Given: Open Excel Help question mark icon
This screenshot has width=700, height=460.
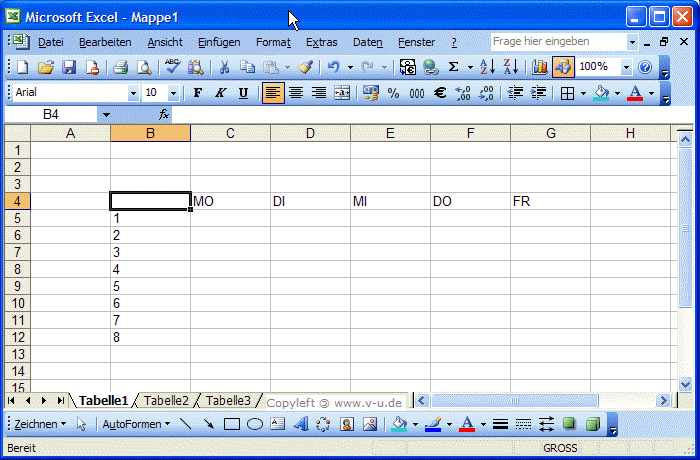Looking at the screenshot, I should pyautogui.click(x=645, y=67).
